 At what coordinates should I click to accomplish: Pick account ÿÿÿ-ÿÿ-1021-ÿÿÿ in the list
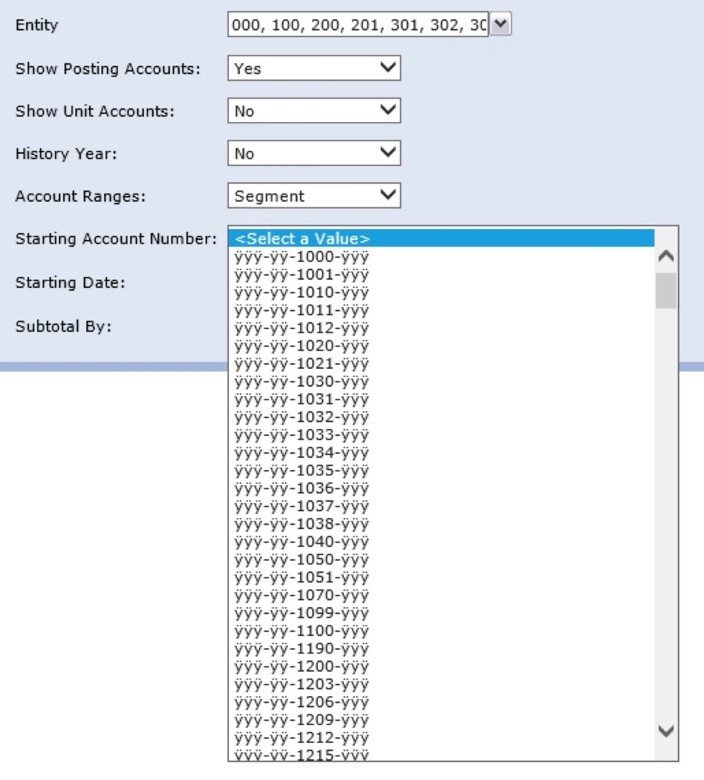[x=302, y=364]
